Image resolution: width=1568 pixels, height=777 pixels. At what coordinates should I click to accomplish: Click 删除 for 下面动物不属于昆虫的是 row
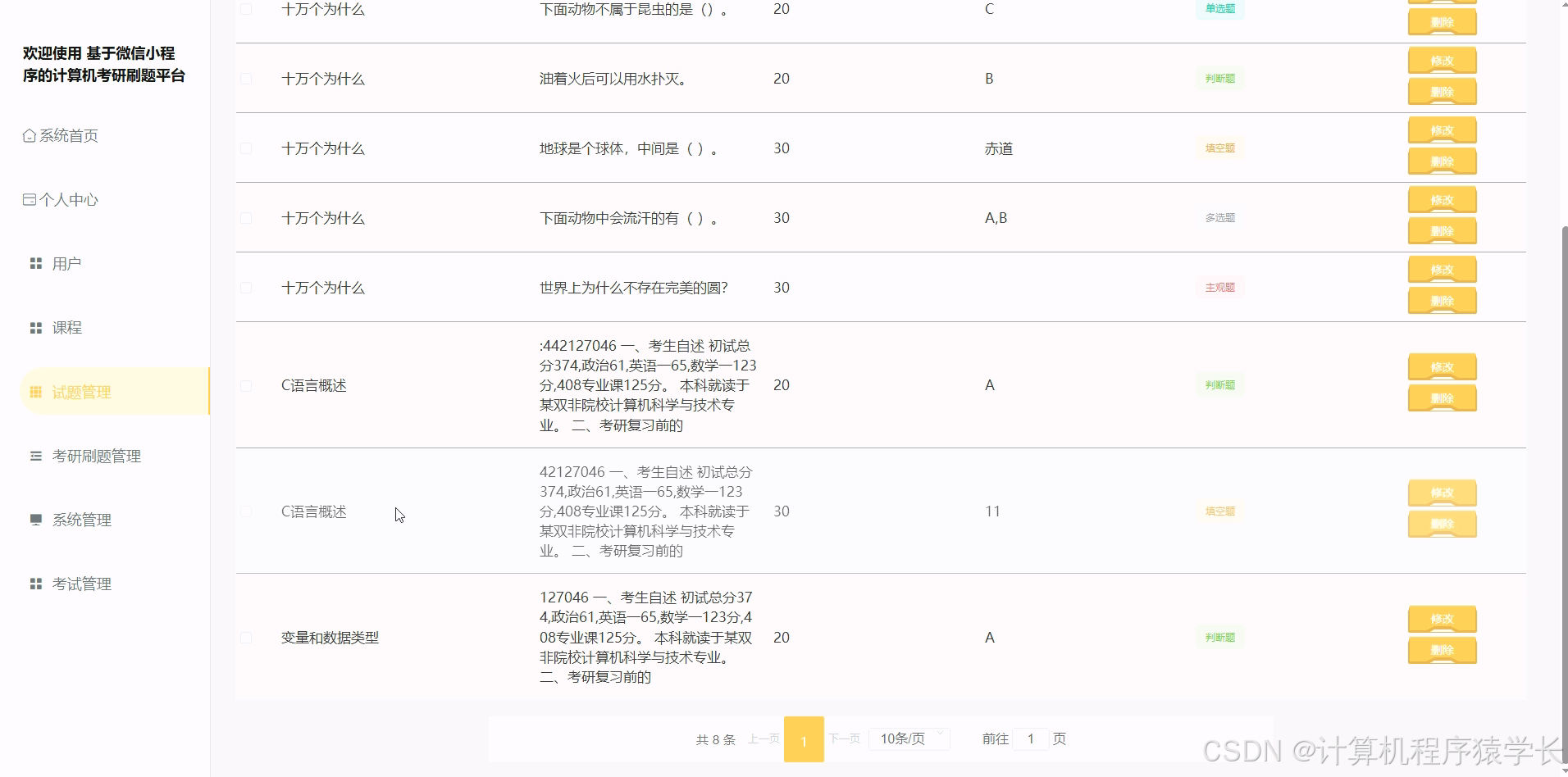[x=1442, y=22]
